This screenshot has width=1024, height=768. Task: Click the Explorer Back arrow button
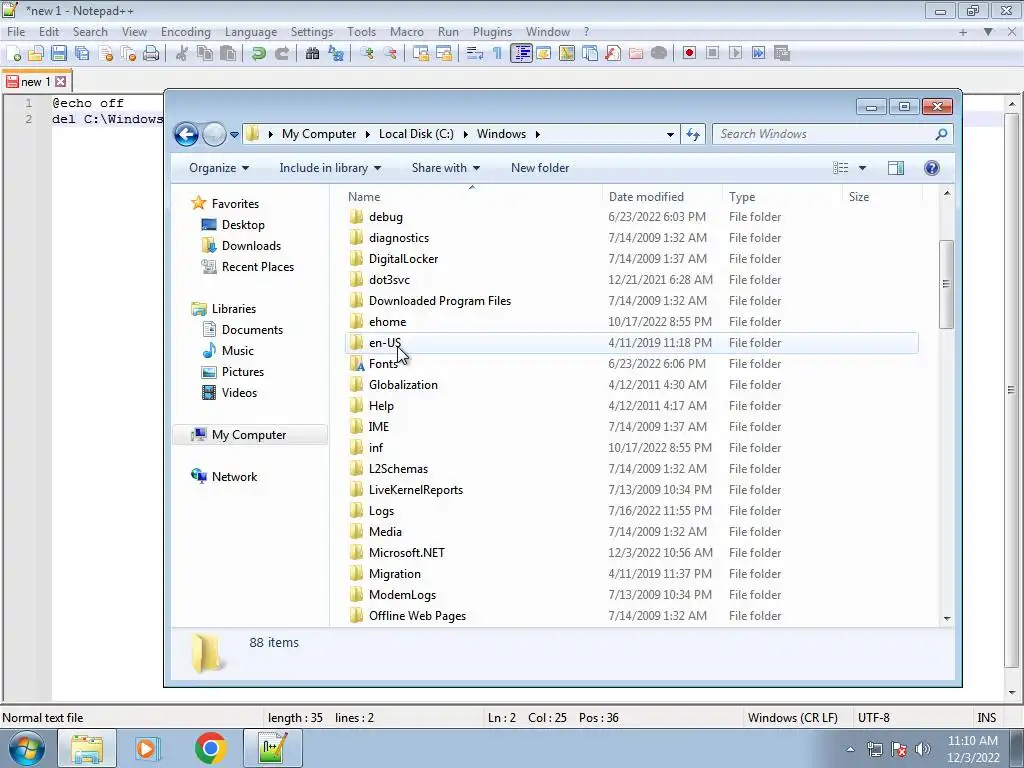(186, 135)
